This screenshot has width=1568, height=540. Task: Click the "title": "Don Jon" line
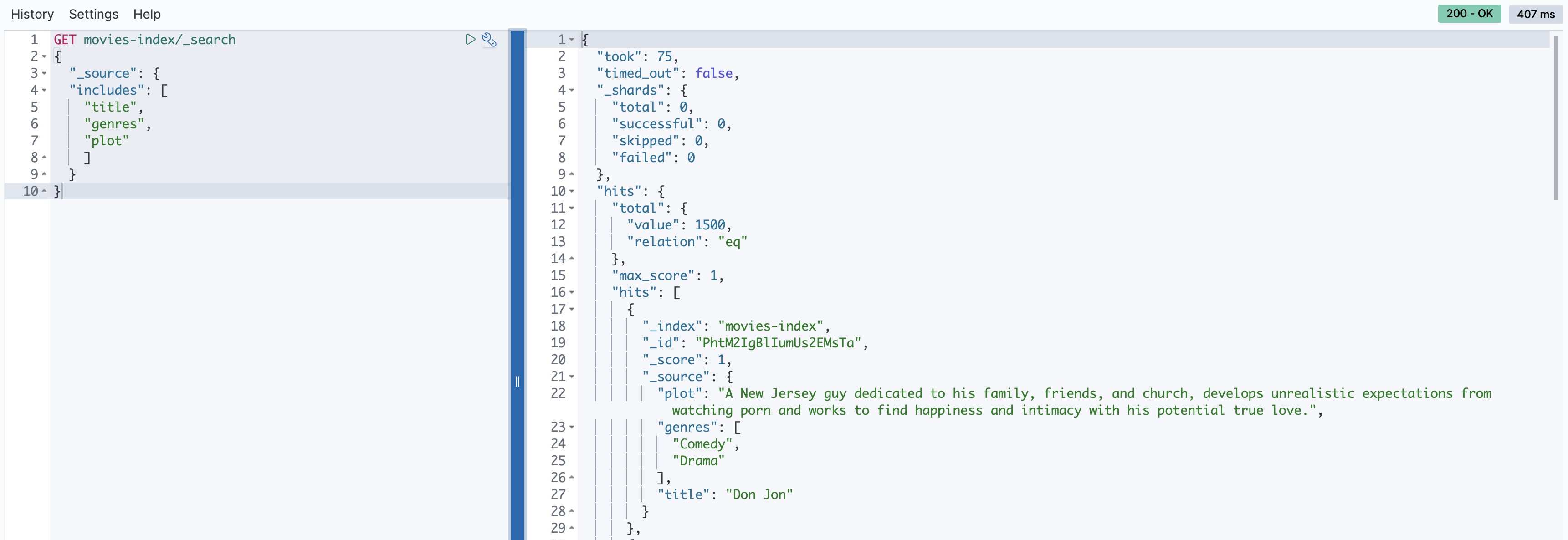point(725,495)
